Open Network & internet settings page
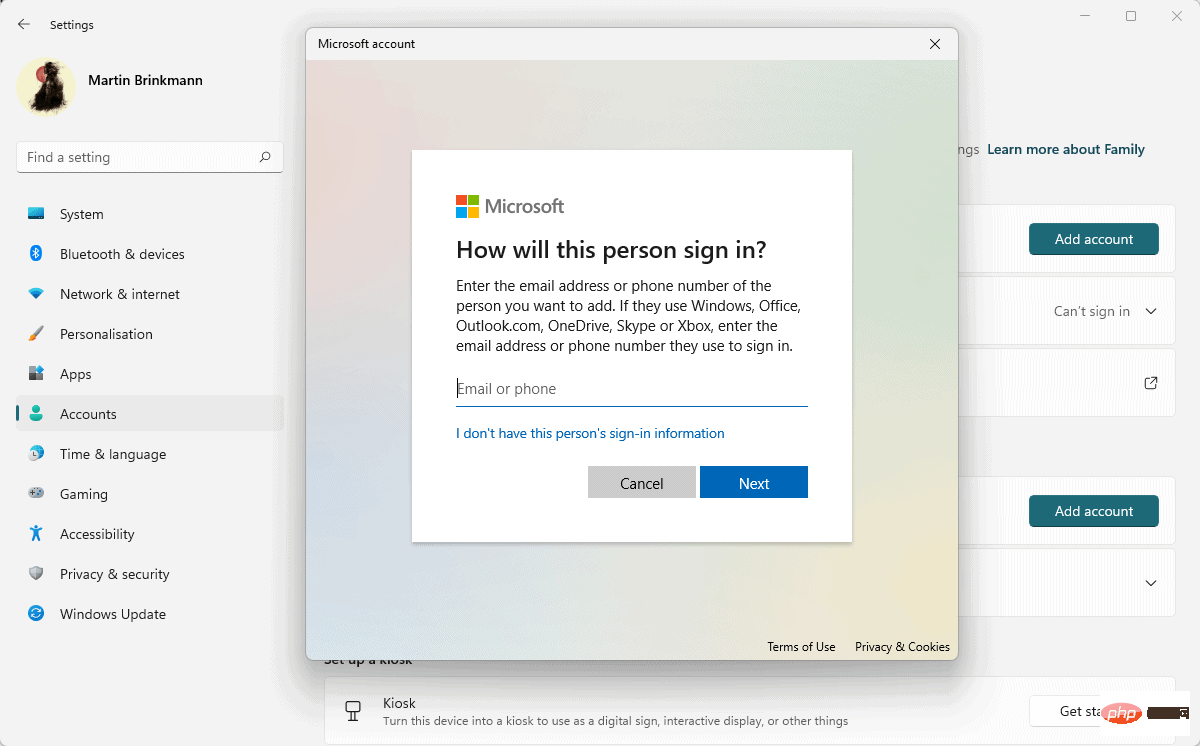This screenshot has height=746, width=1200. pyautogui.click(x=150, y=294)
